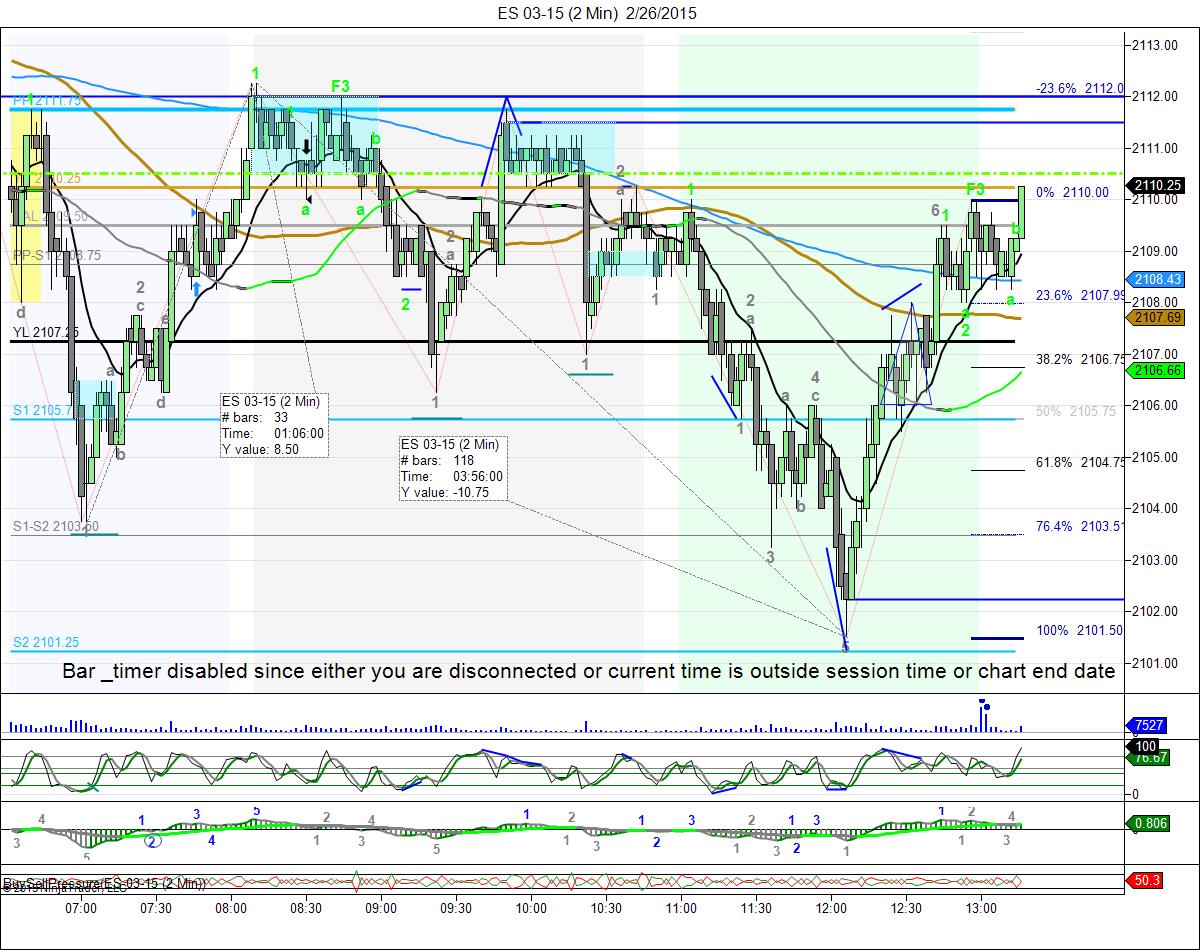Click the 76.4% 2103.51 Fibonacci label
This screenshot has width=1200, height=950.
point(1080,526)
